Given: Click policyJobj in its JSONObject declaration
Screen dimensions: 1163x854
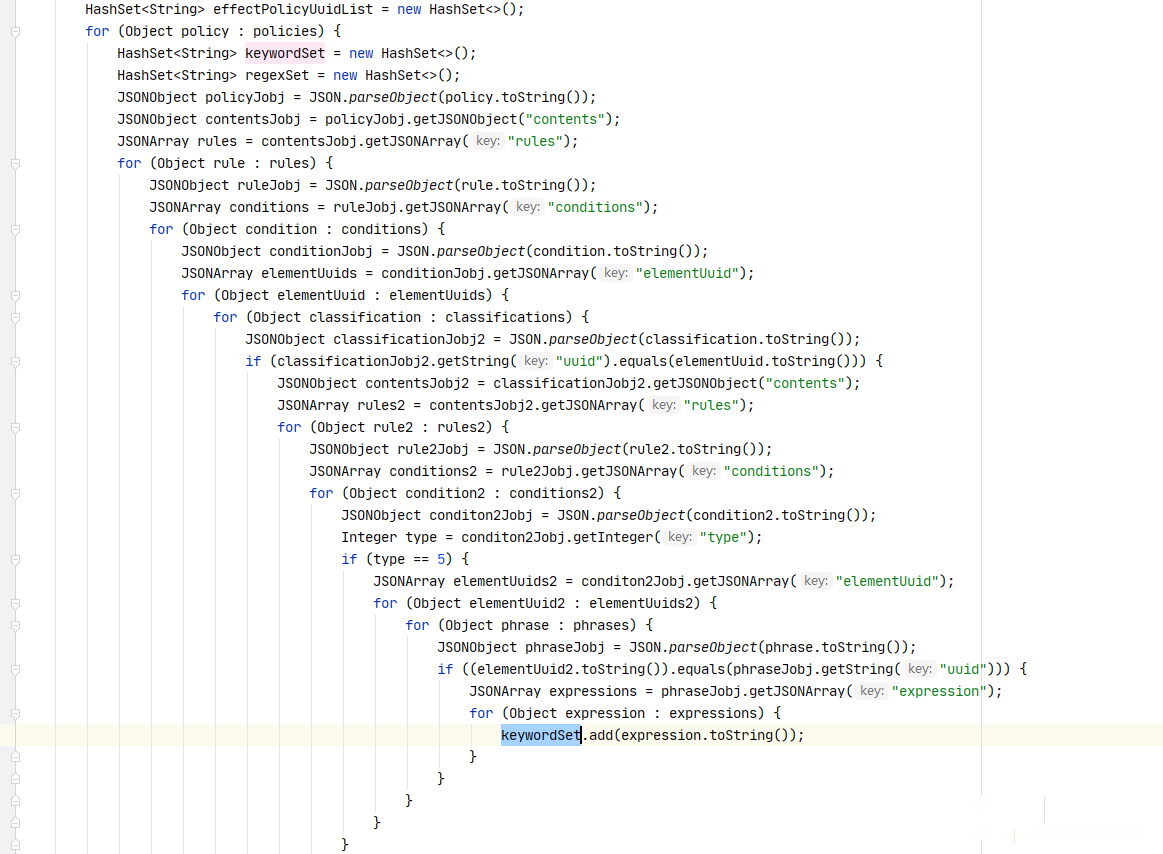Looking at the screenshot, I should [x=245, y=97].
